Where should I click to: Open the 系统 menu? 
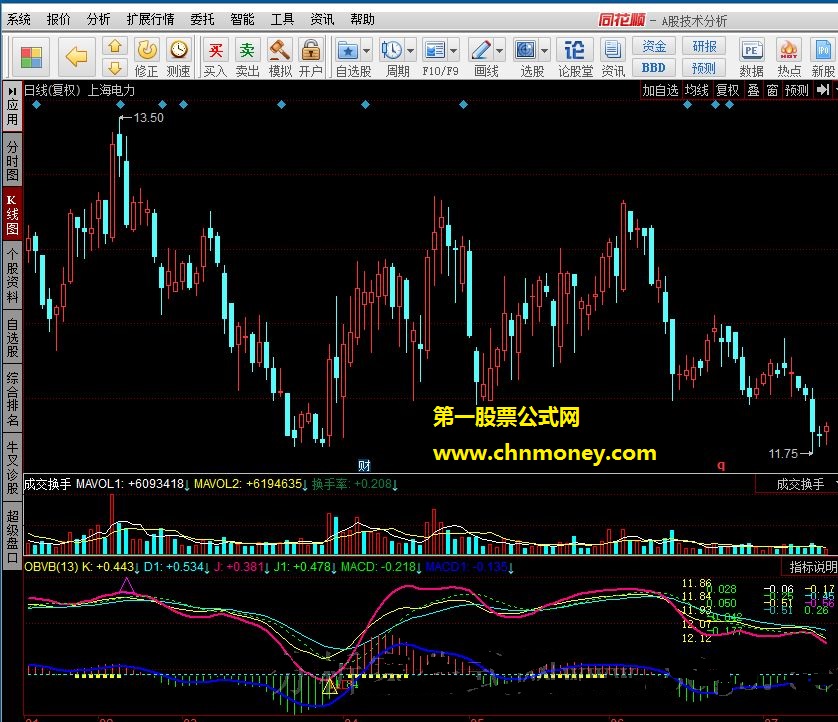point(19,20)
